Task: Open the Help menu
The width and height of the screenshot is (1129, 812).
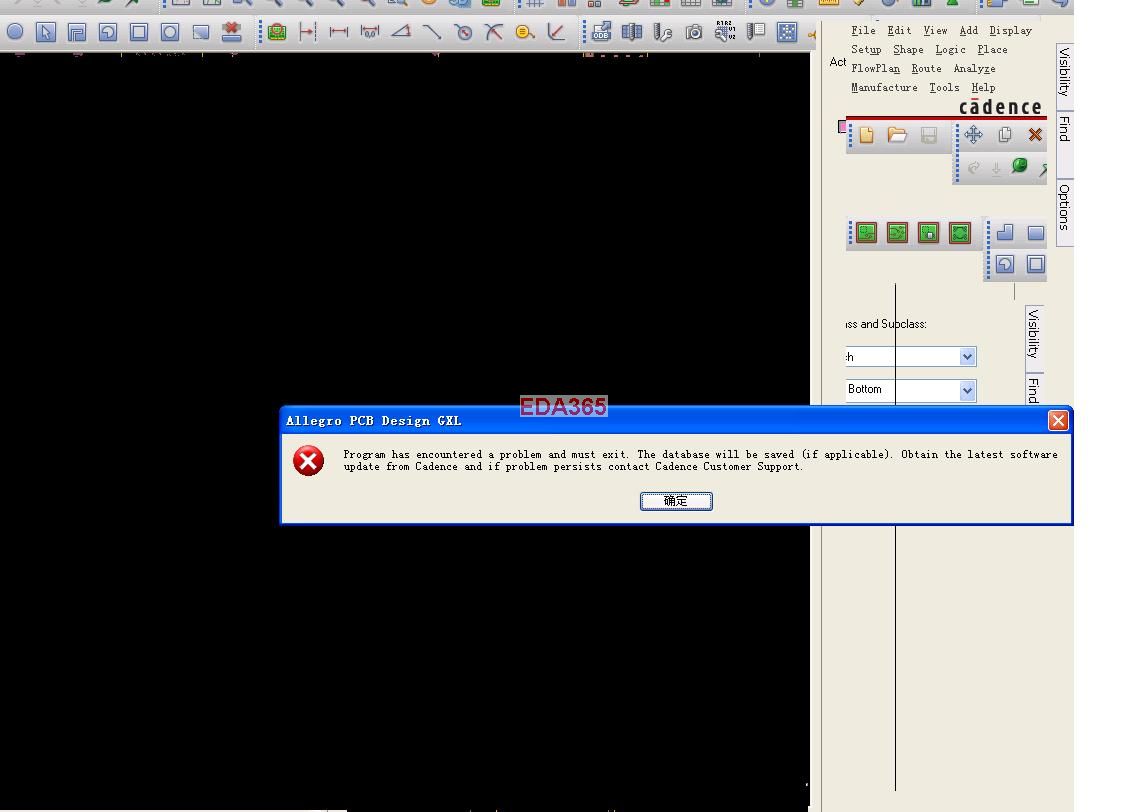Action: pos(983,87)
